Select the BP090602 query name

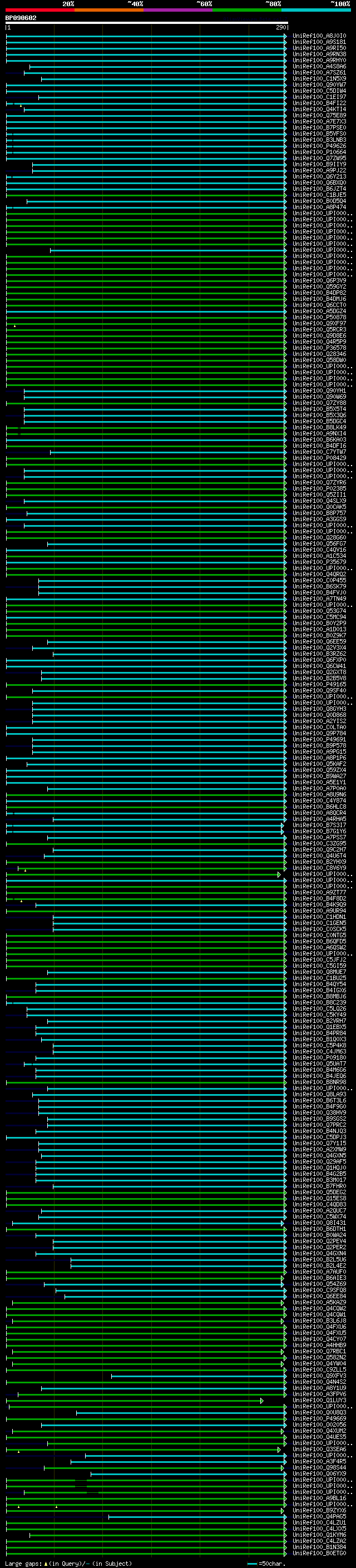point(21,18)
